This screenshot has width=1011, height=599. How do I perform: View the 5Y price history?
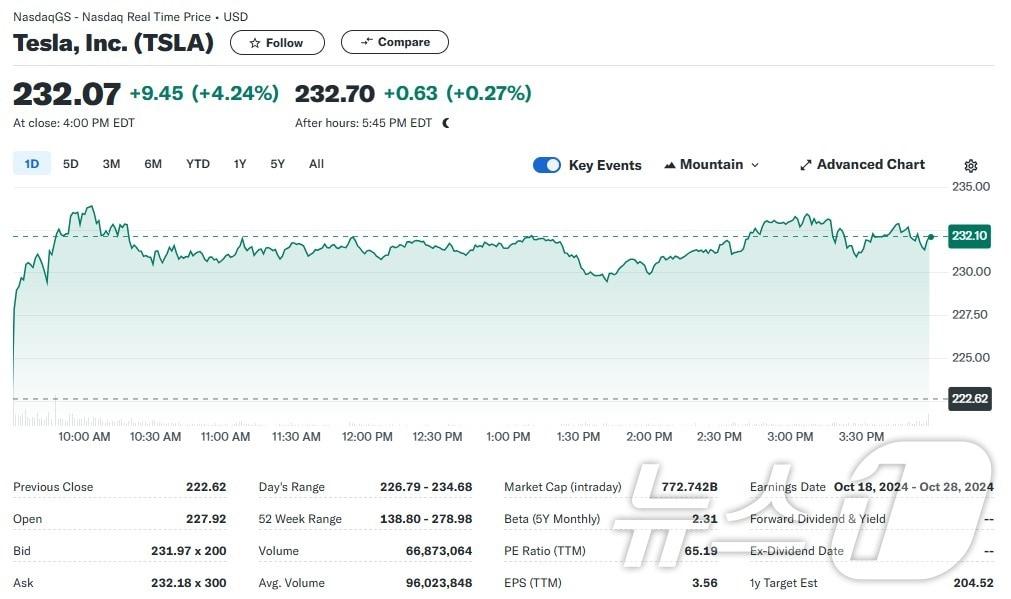click(277, 164)
